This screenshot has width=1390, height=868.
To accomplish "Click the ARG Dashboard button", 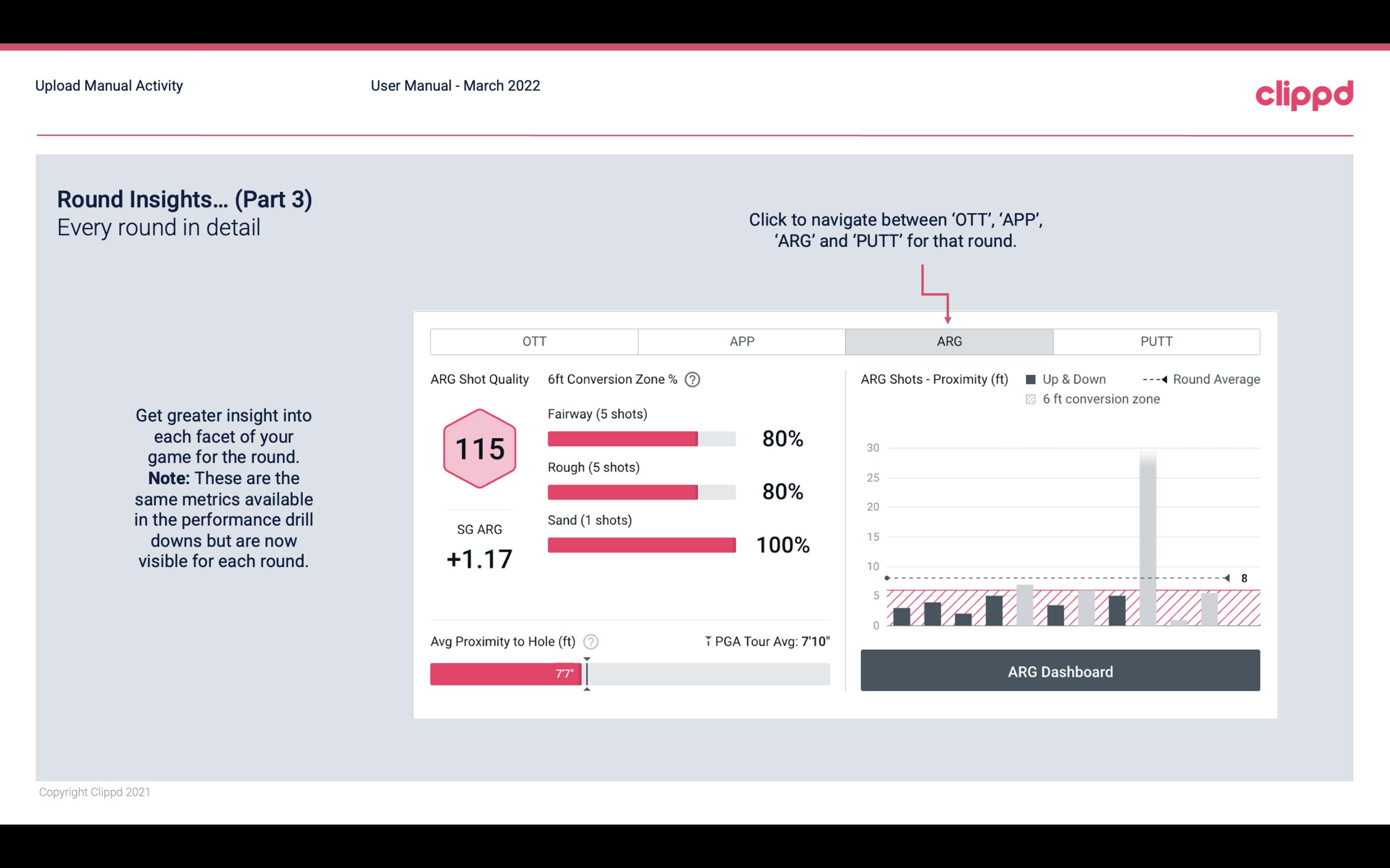I will pos(1060,671).
